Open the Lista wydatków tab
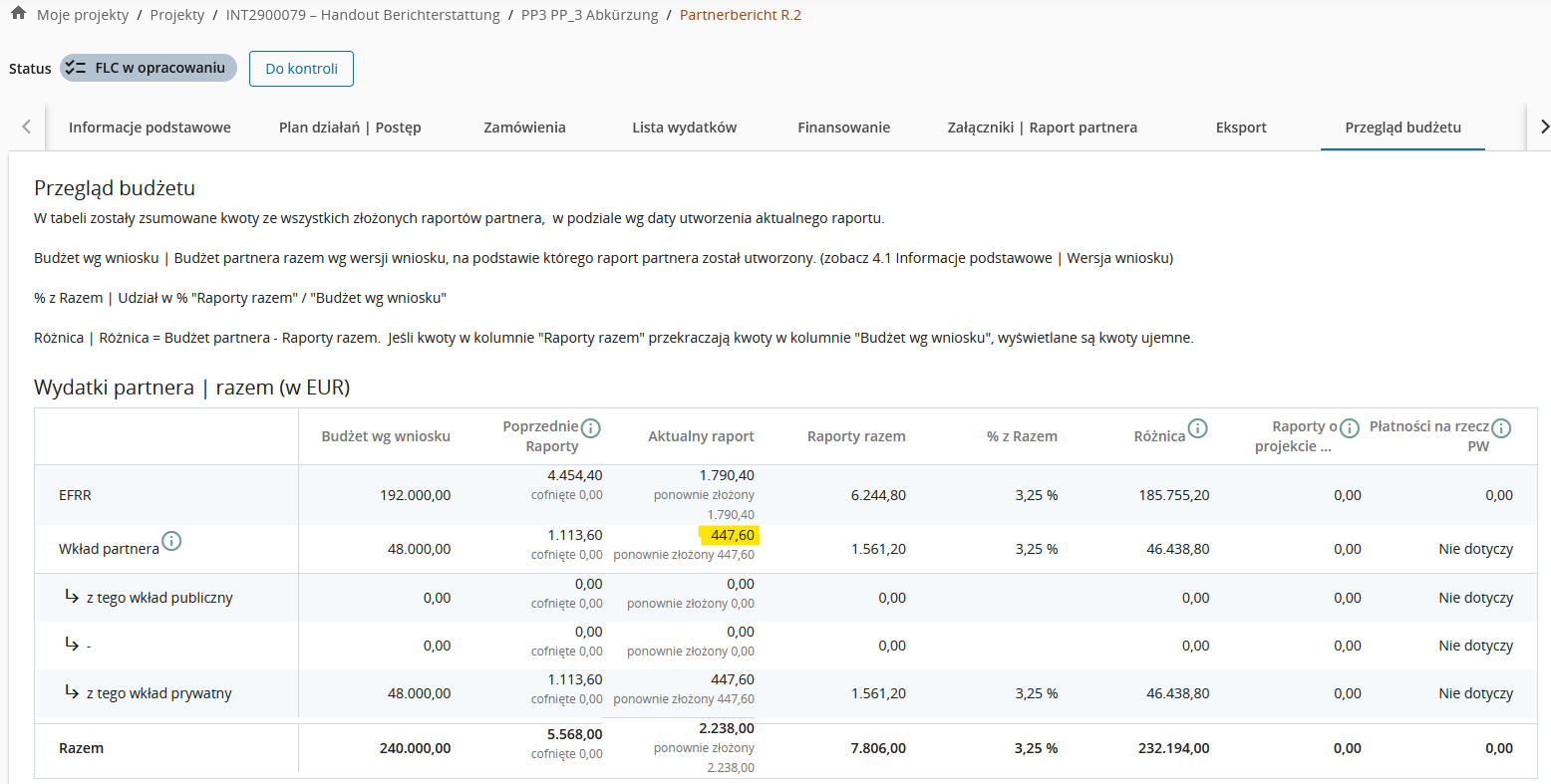The image size is (1551, 784). (x=684, y=128)
